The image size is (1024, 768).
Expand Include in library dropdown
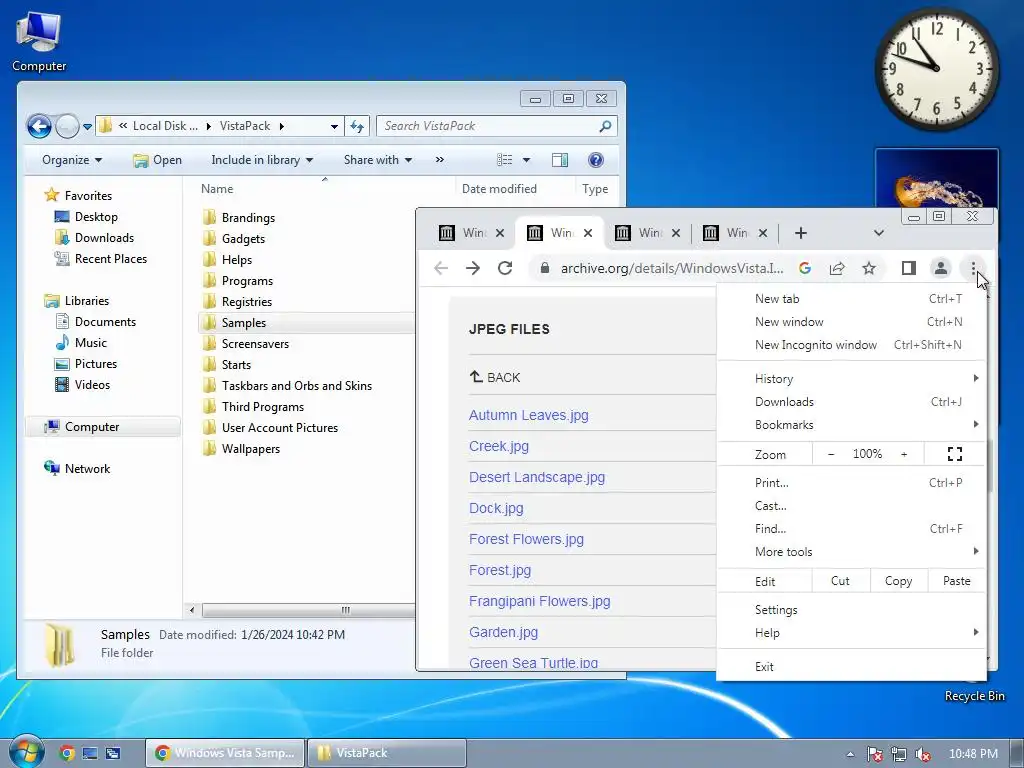(262, 160)
